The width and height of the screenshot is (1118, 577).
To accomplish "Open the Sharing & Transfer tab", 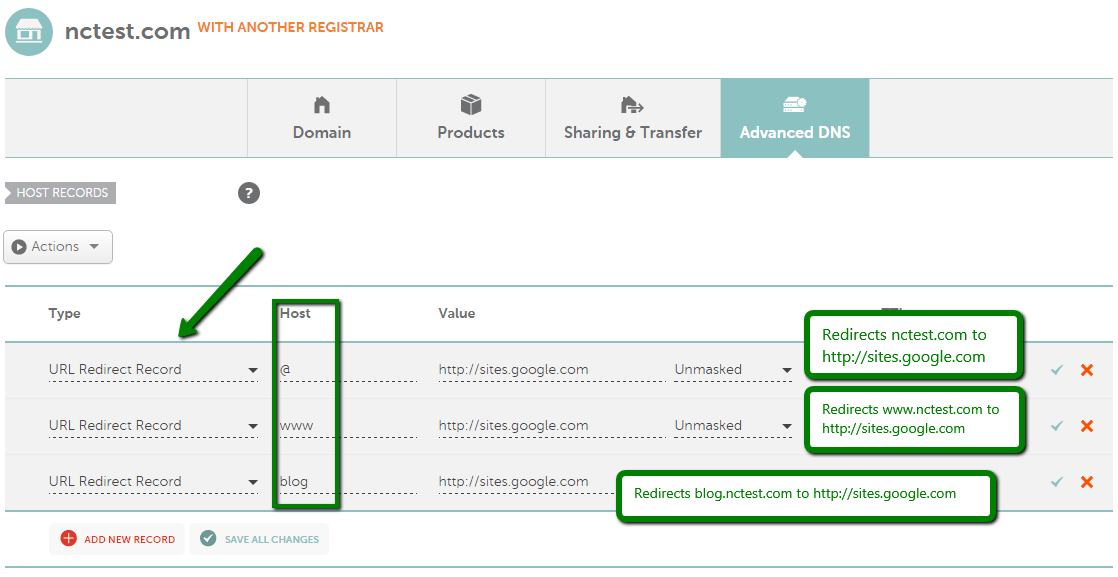I will click(x=633, y=118).
